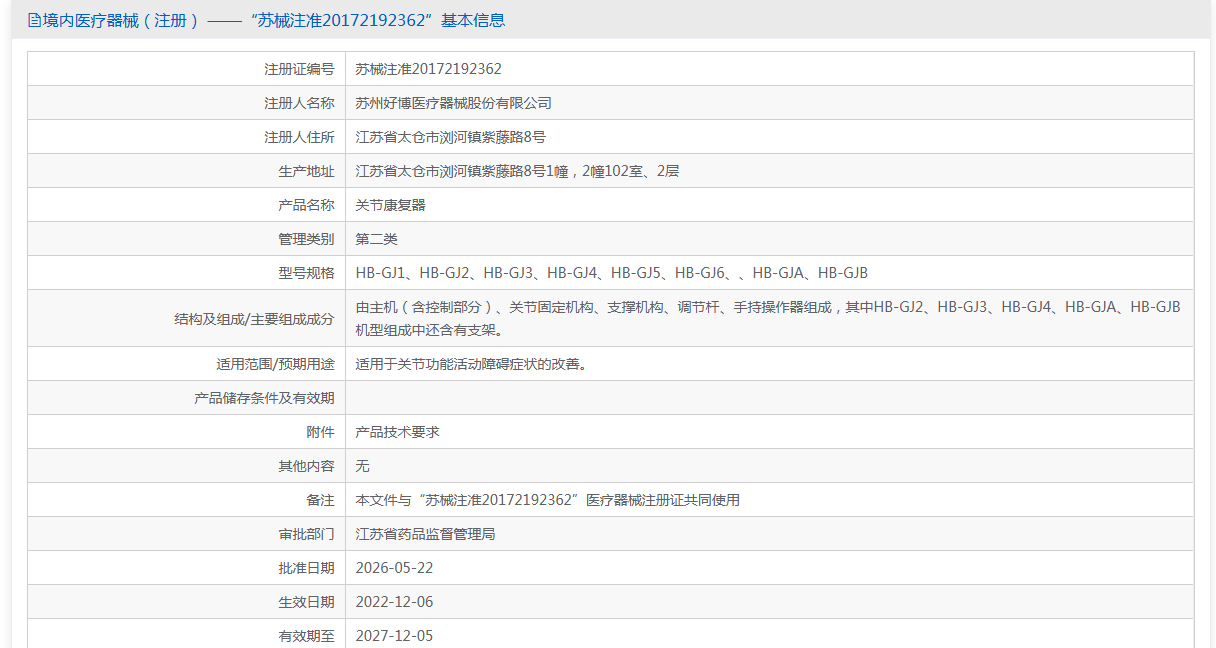Select product name 关节康复器

coord(391,205)
